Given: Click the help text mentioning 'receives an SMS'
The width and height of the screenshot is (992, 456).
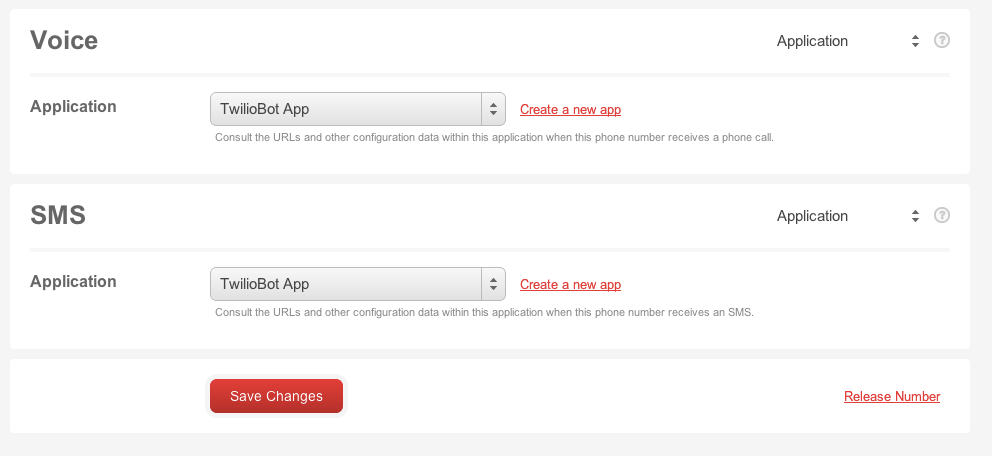Looking at the screenshot, I should coord(485,312).
